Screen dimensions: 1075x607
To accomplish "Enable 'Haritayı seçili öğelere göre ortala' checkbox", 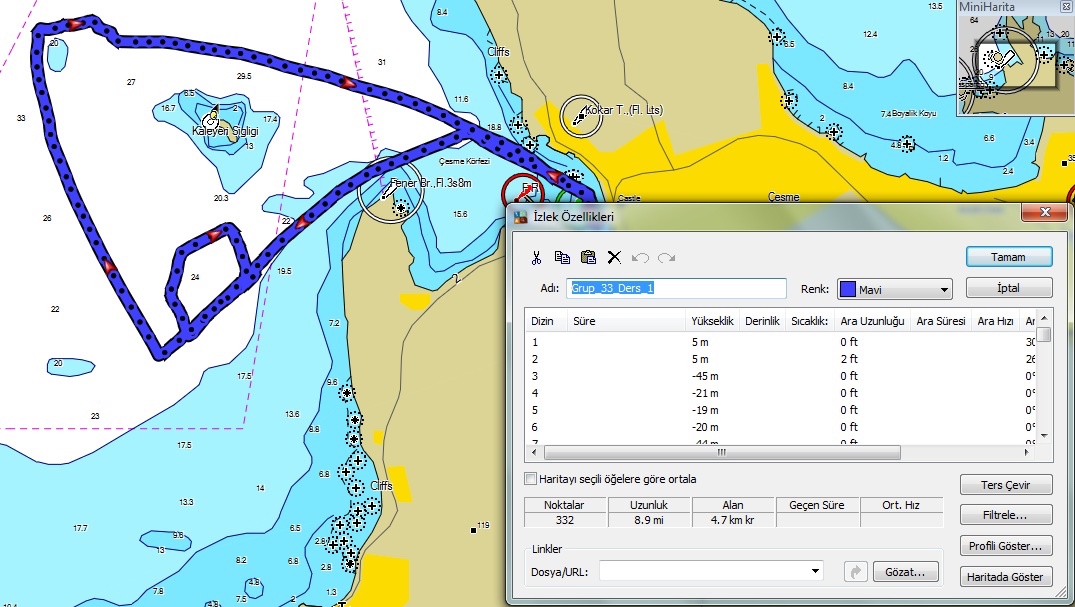I will point(530,479).
